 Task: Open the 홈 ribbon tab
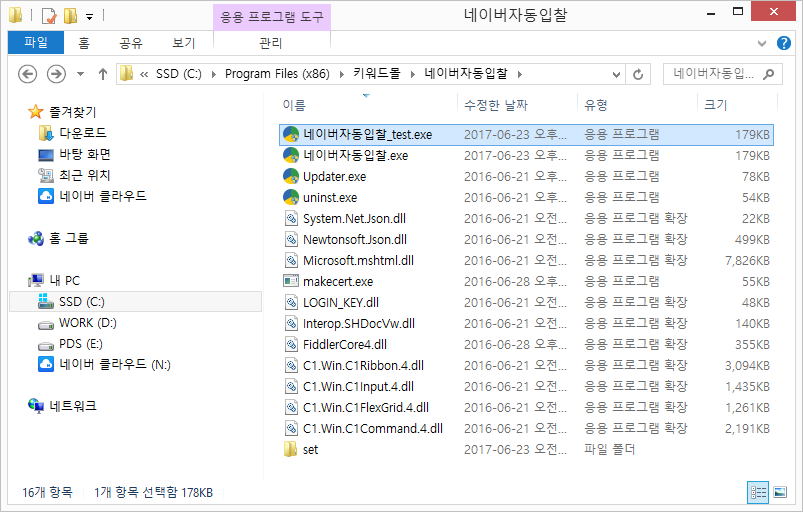[84, 43]
